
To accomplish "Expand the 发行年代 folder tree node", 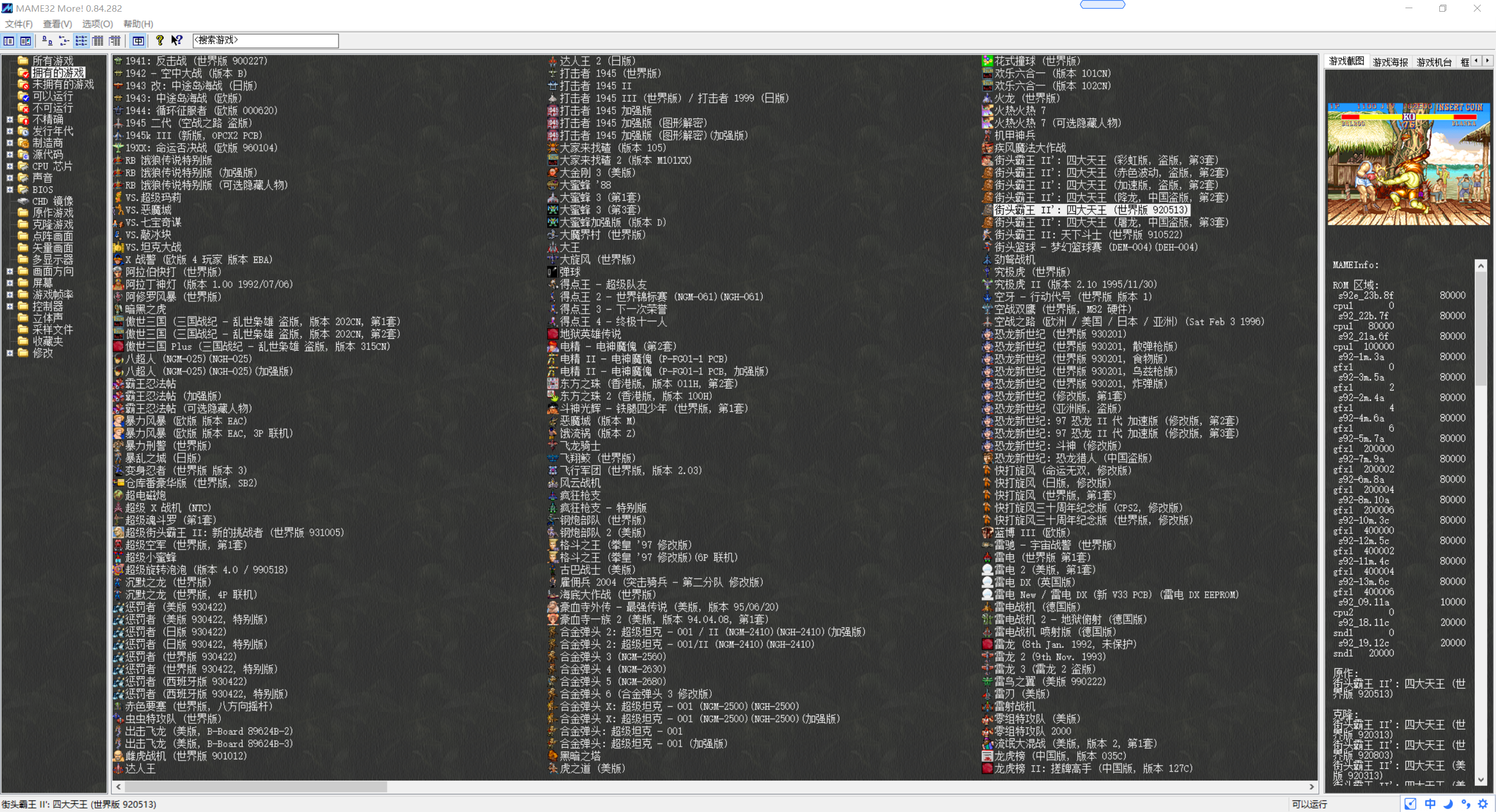I will pos(10,131).
